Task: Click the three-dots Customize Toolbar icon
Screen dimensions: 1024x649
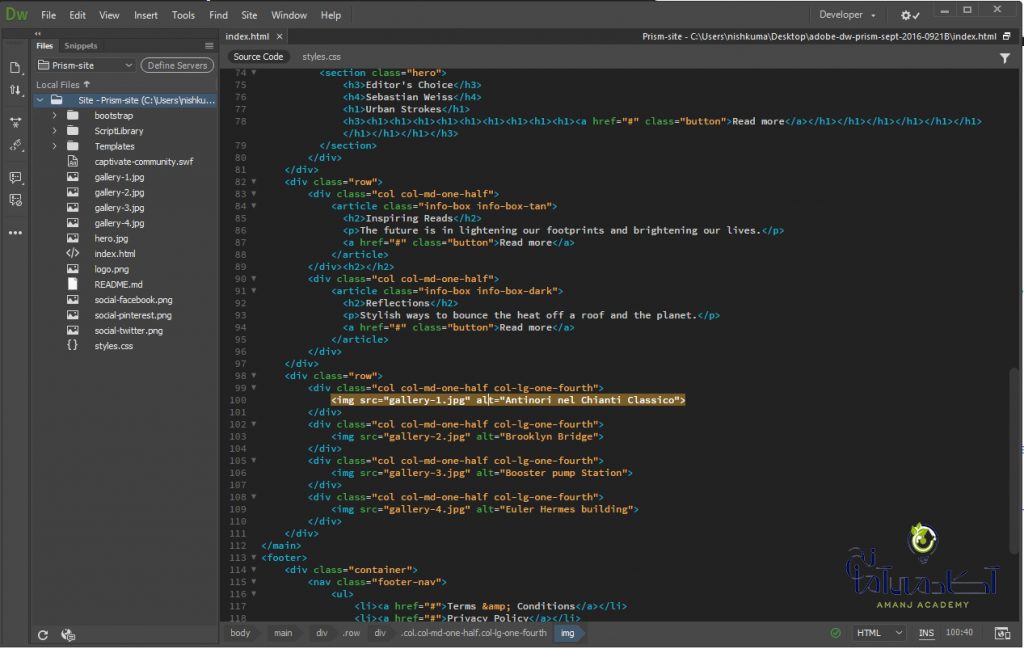Action: [15, 232]
